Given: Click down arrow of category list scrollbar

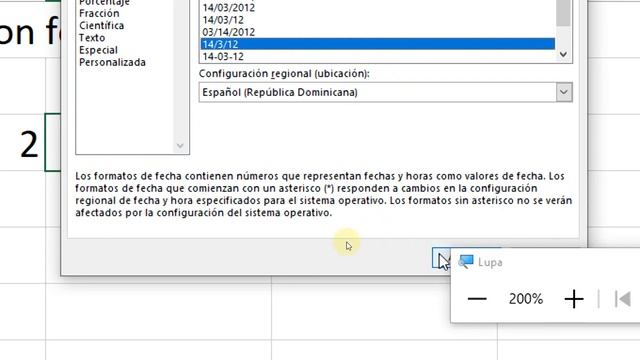Looking at the screenshot, I should (x=180, y=146).
